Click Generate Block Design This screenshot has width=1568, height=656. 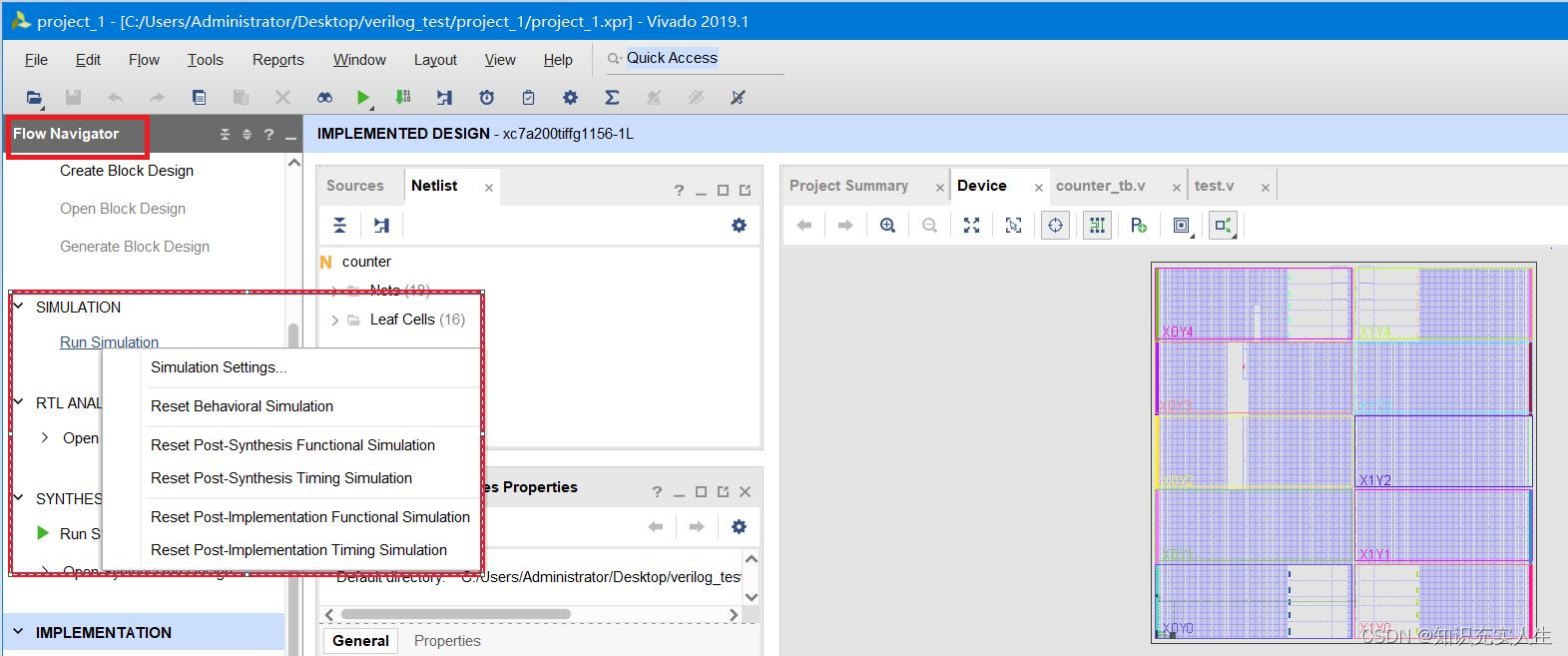(135, 247)
